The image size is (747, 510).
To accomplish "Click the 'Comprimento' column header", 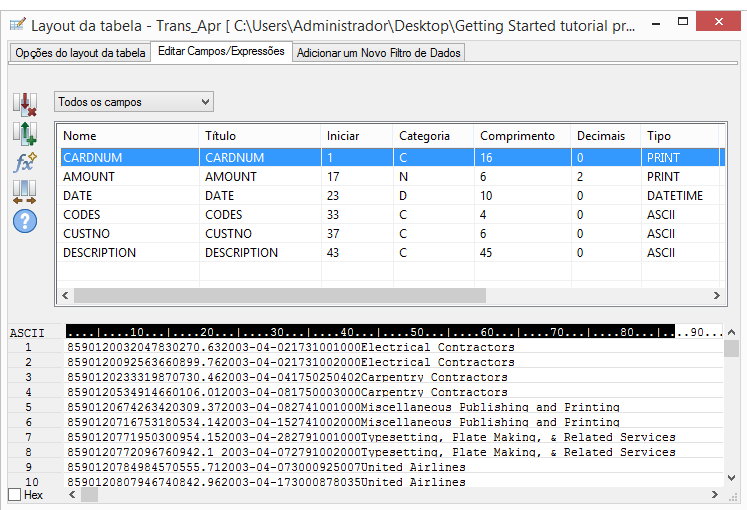I will pos(517,136).
